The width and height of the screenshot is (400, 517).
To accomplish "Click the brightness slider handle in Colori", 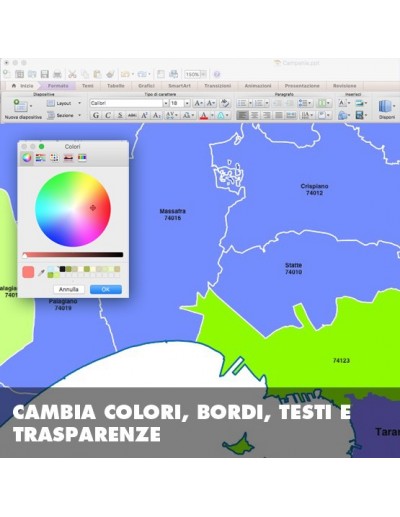I will click(25, 255).
